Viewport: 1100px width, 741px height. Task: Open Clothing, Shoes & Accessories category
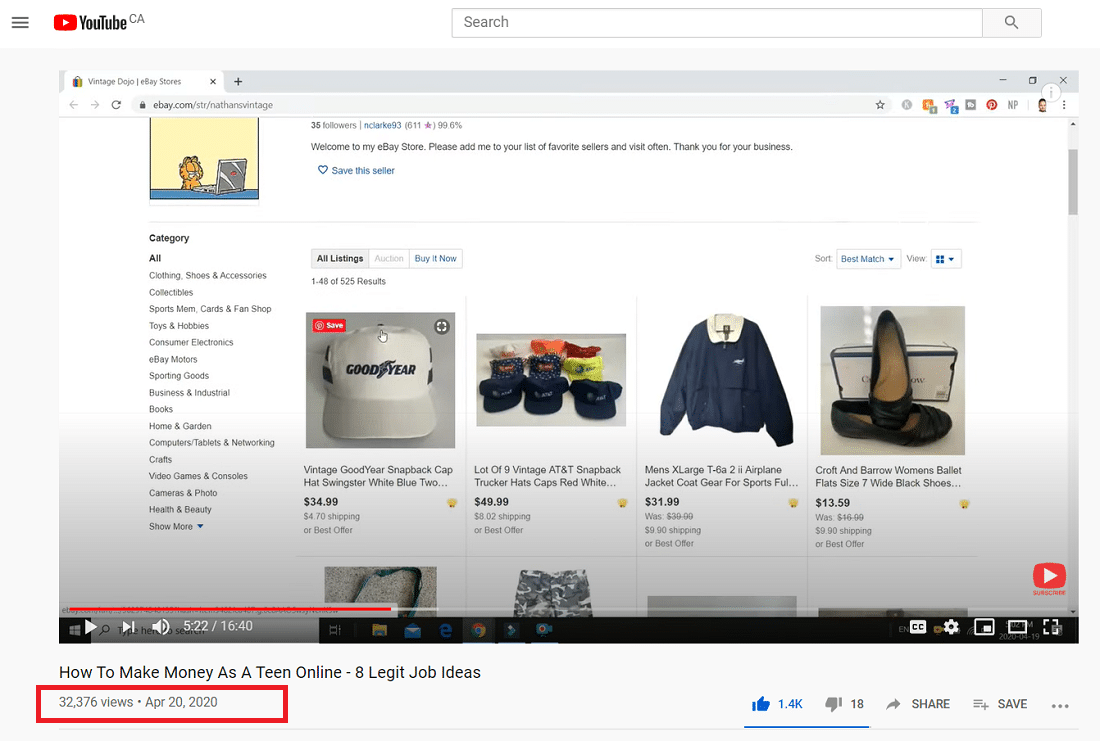208,276
